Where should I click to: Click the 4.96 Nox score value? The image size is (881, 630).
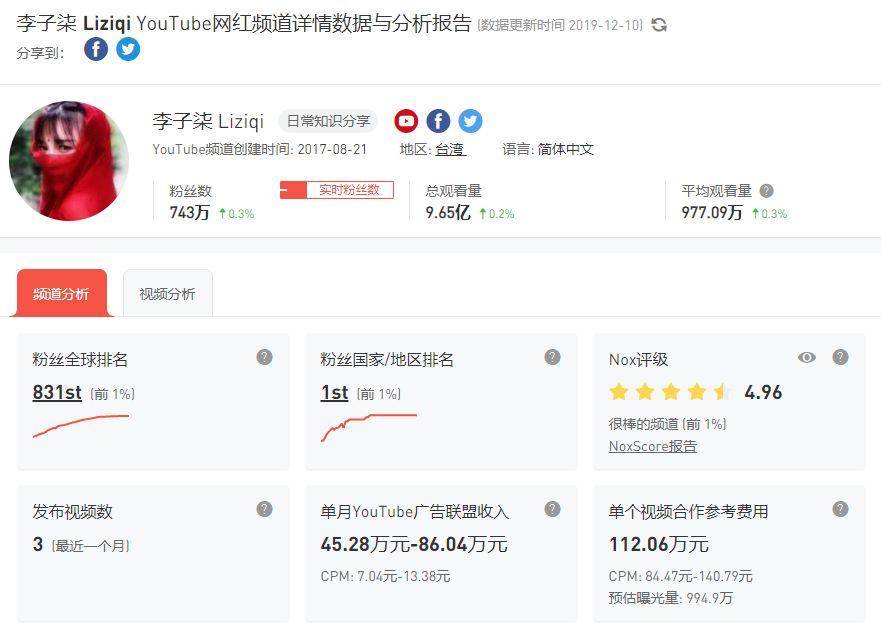coord(763,392)
